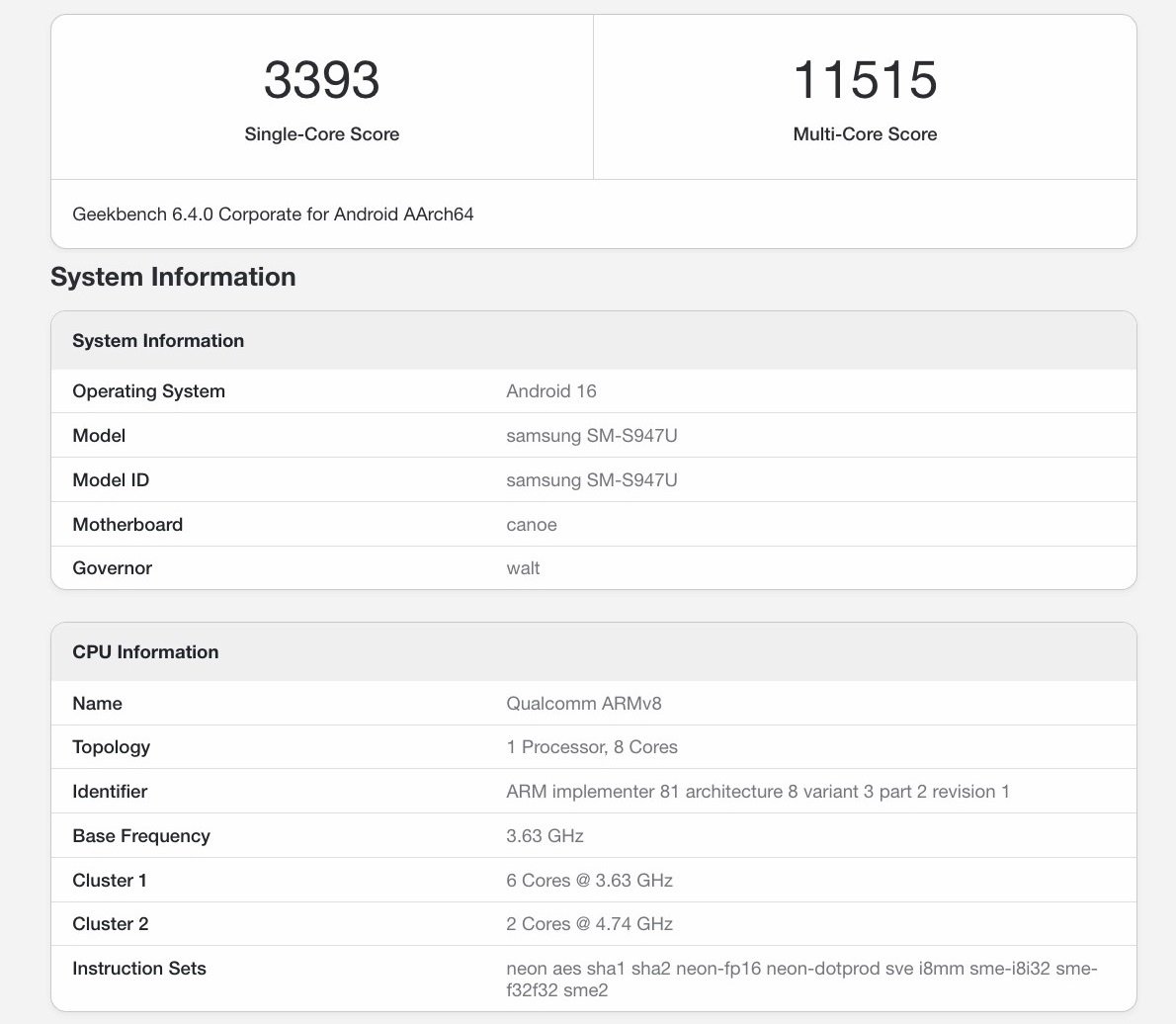
Task: Select the walt governor value
Action: [x=523, y=568]
